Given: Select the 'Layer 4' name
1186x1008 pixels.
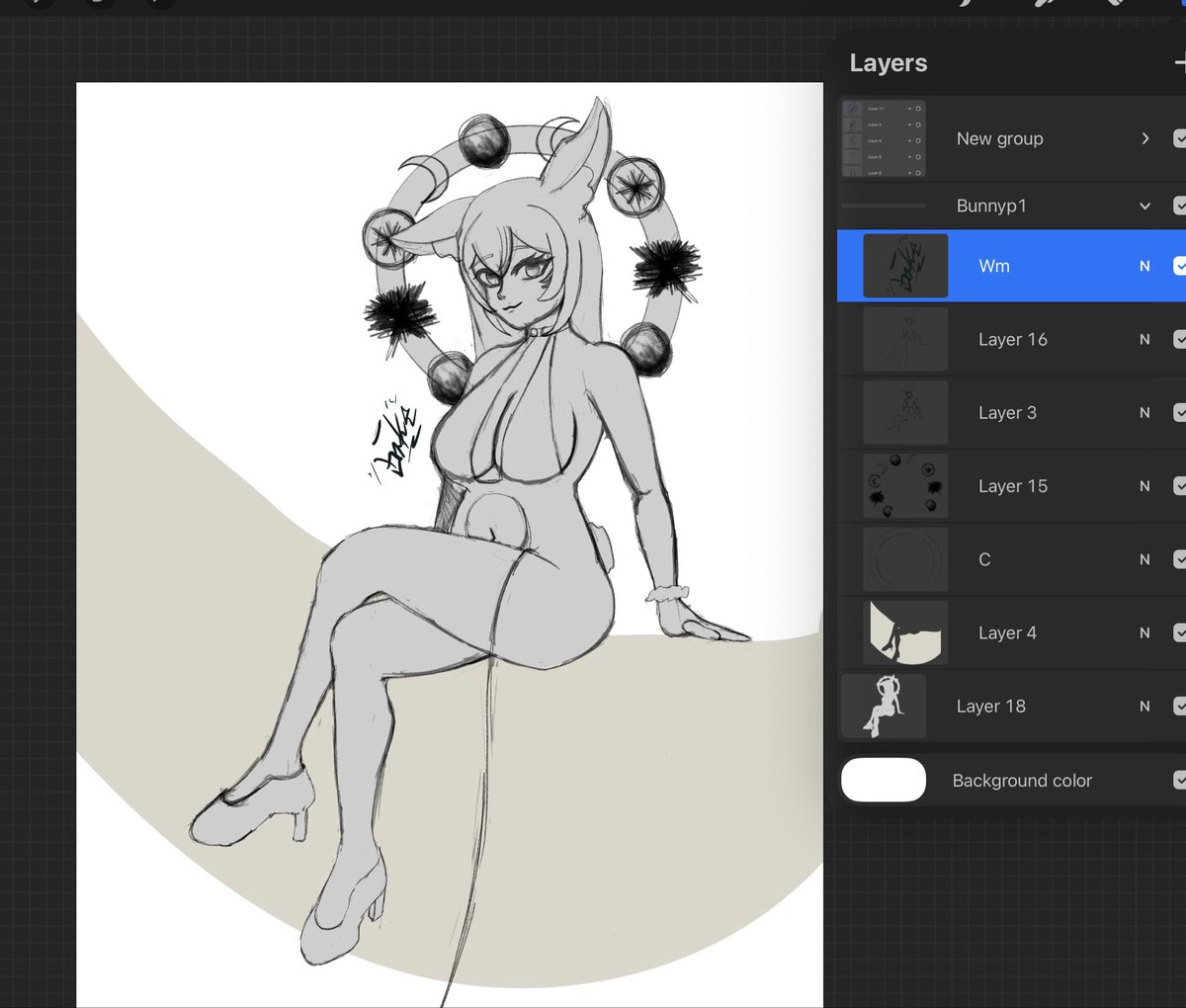Looking at the screenshot, I should (x=1007, y=632).
